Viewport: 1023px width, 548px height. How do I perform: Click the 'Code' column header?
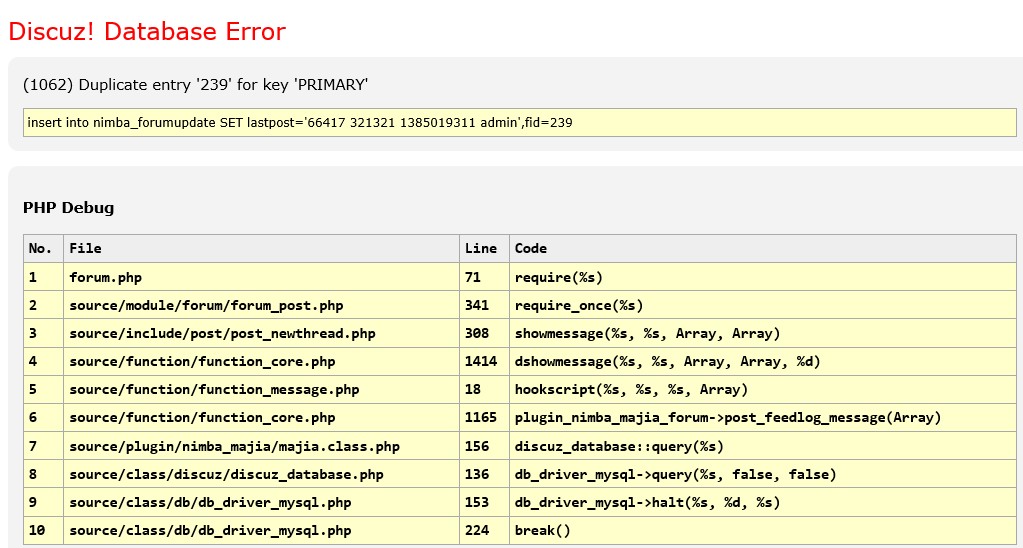(531, 248)
